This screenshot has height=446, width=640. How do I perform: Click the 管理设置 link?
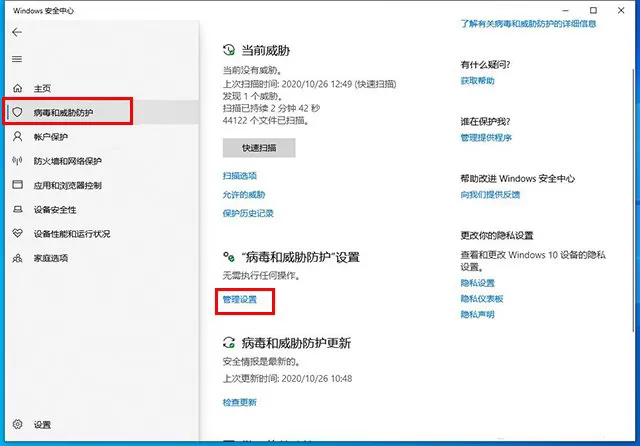pos(240,300)
